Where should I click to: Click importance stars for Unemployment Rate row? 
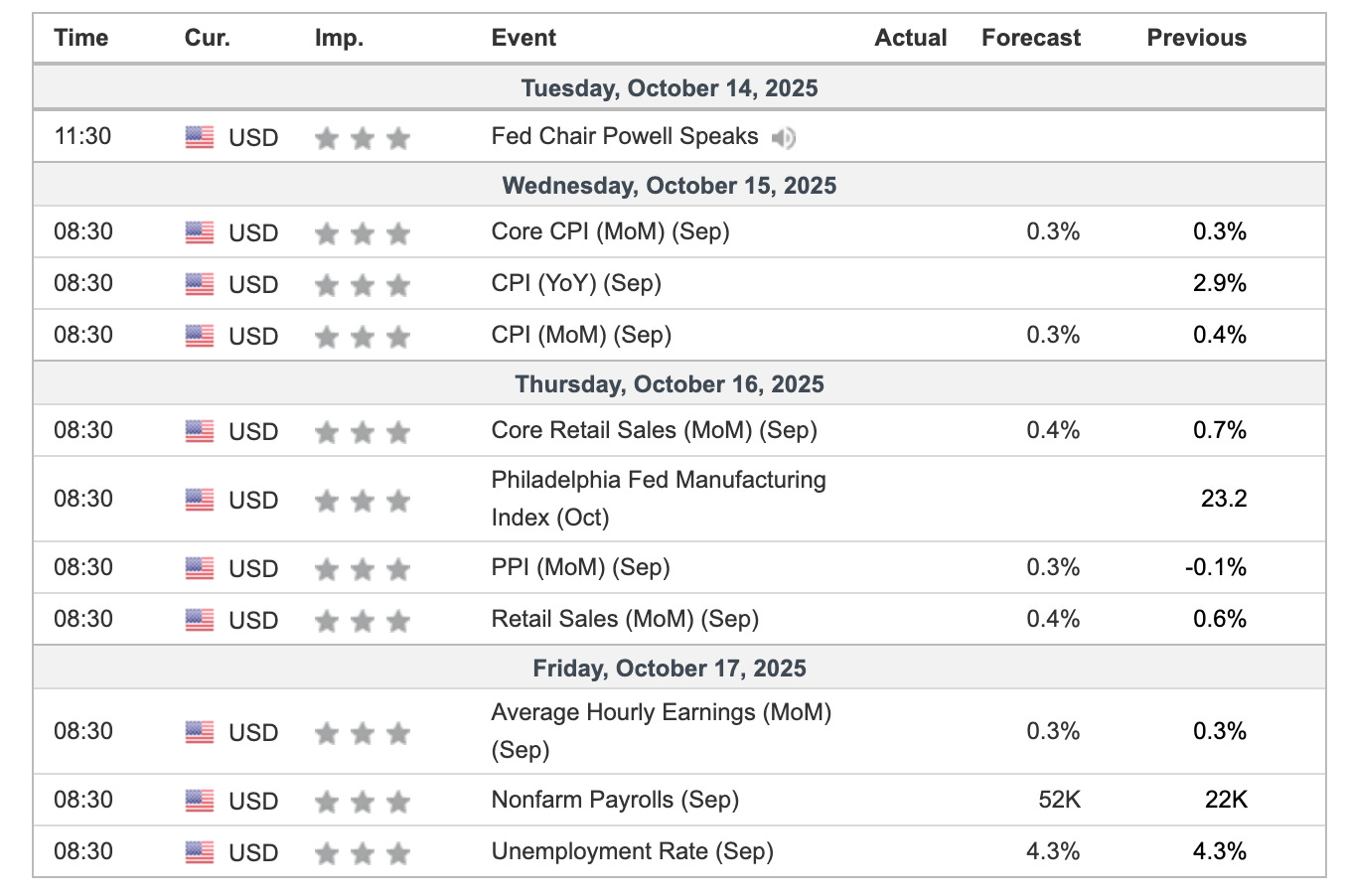point(362,853)
